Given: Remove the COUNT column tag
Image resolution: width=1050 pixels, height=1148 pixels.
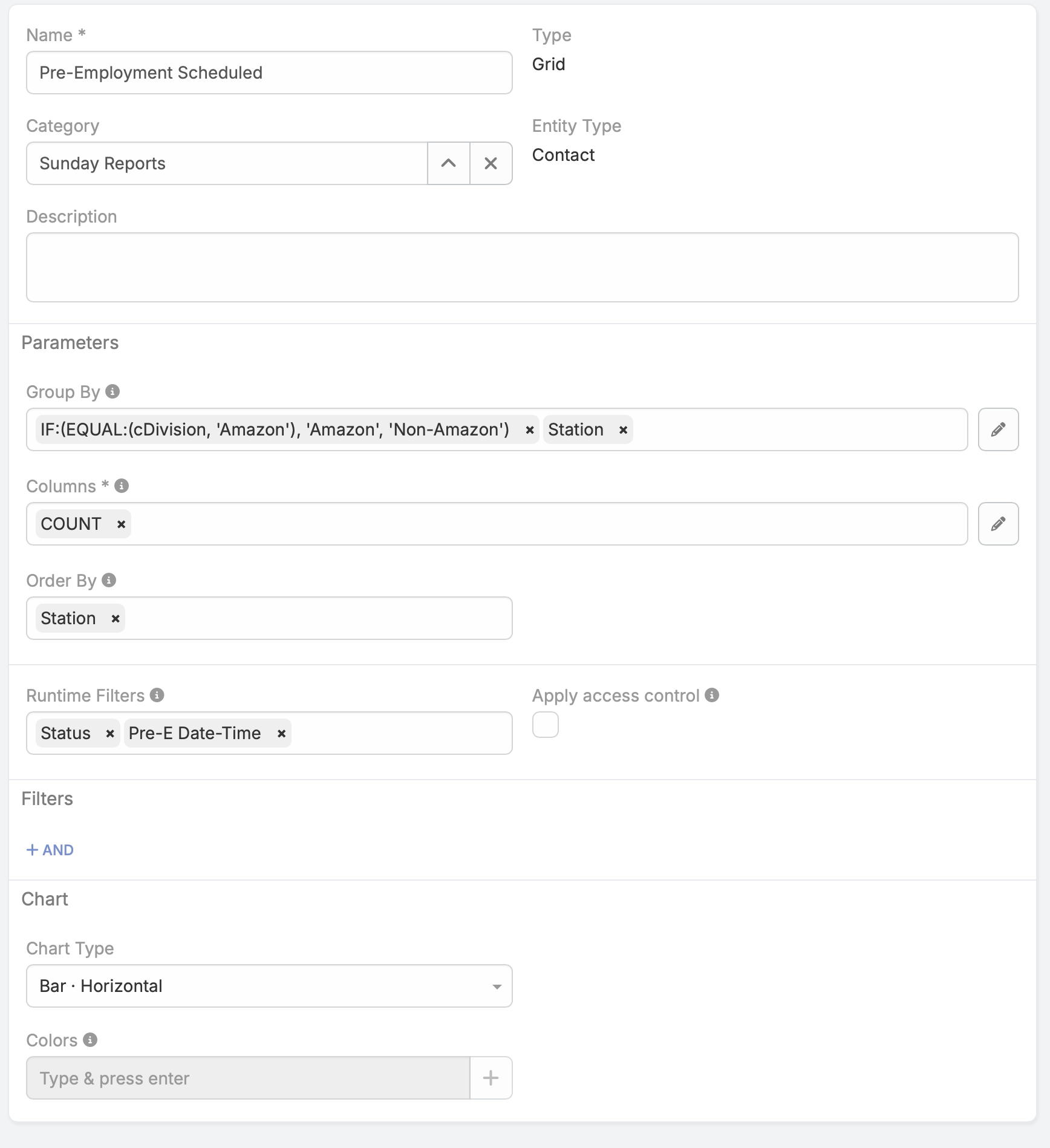Looking at the screenshot, I should 121,524.
